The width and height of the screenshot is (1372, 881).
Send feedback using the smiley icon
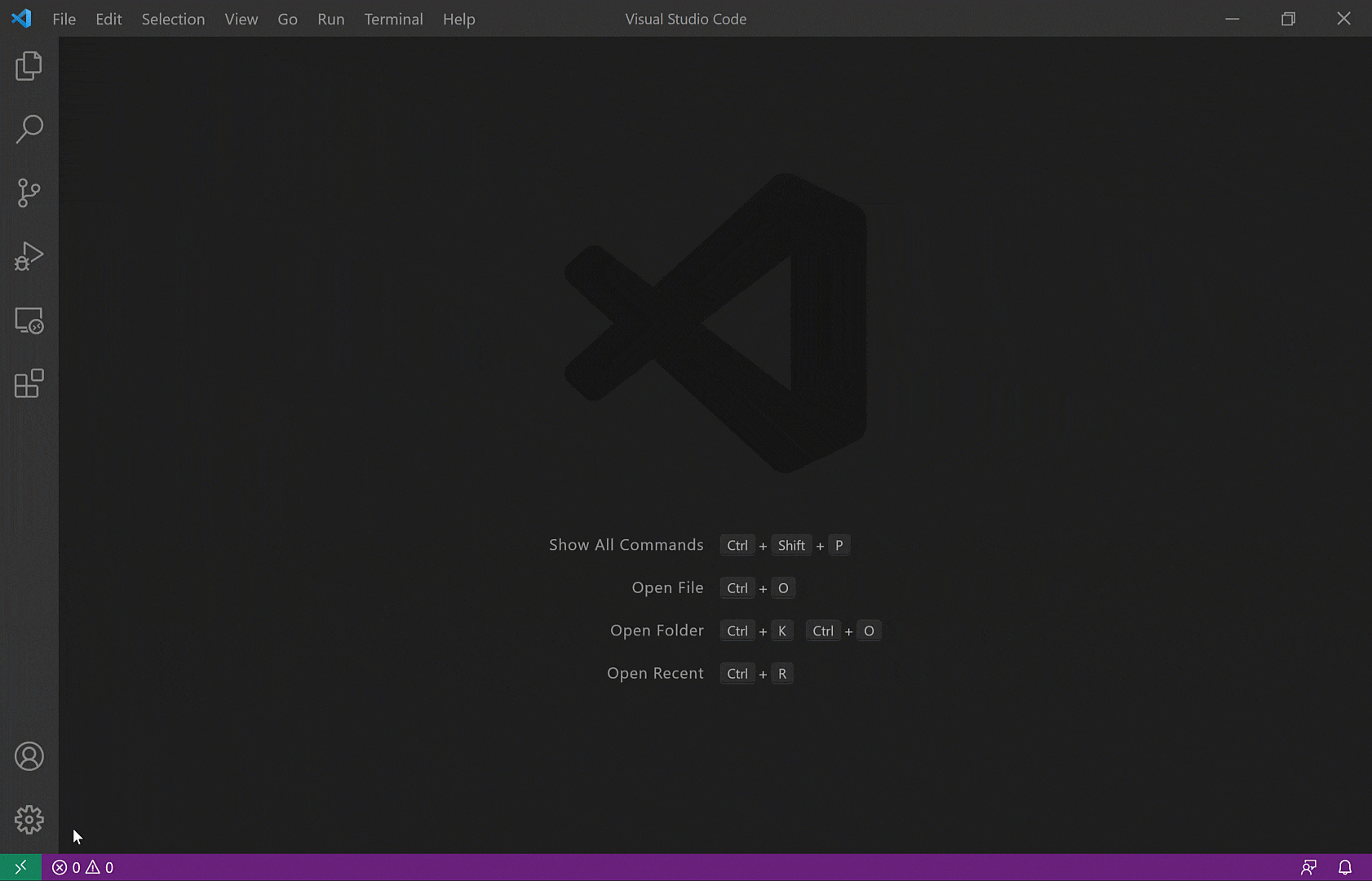coord(1310,867)
